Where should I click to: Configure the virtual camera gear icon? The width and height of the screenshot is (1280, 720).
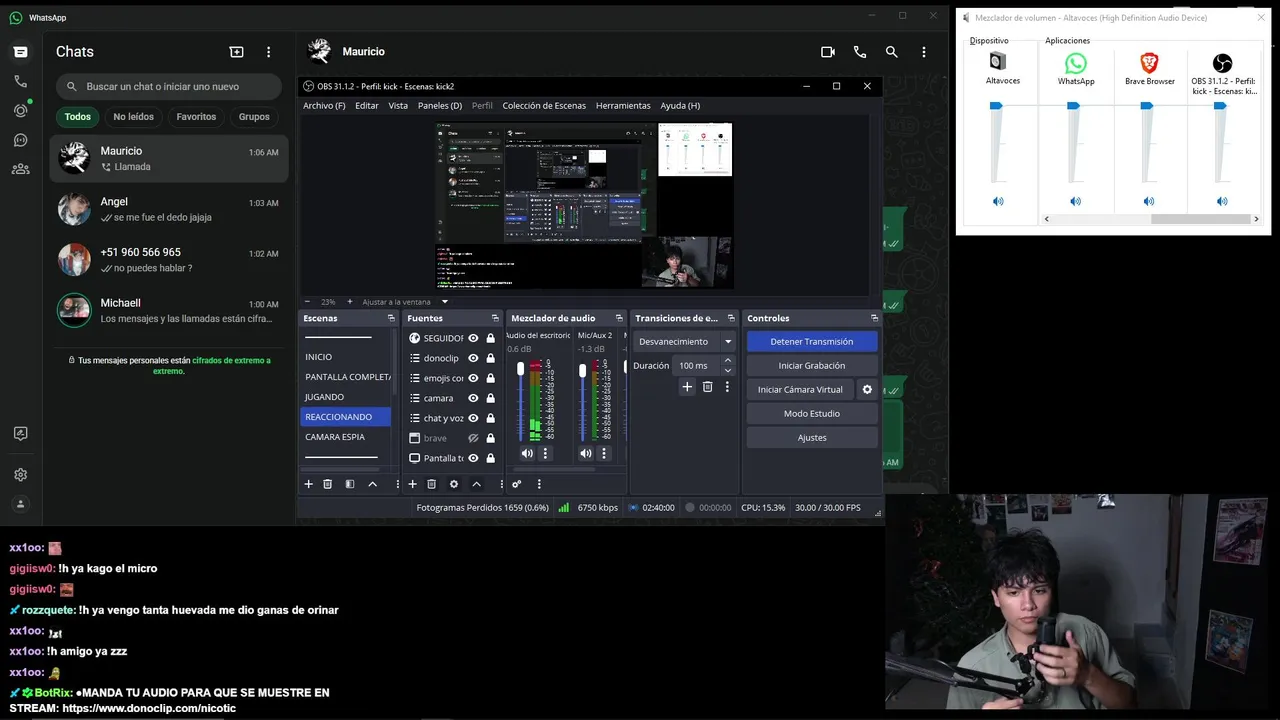click(867, 389)
